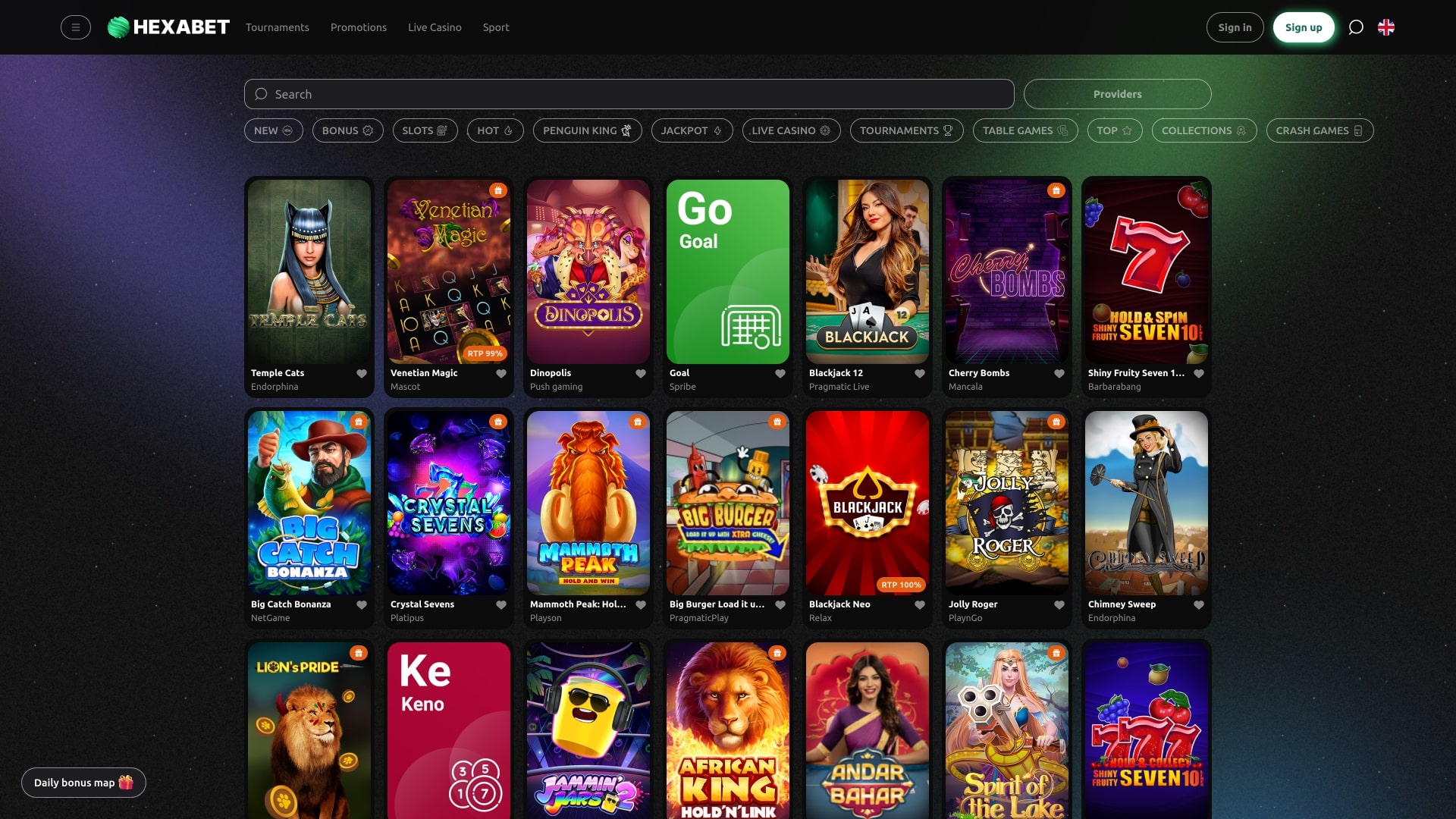Click the flame icon on HOT filter
The width and height of the screenshot is (1456, 819).
[511, 130]
